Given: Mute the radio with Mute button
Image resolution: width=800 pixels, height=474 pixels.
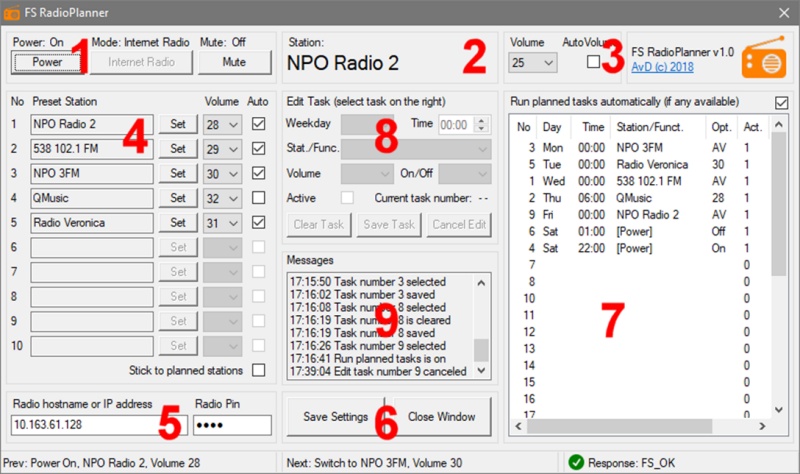Looking at the screenshot, I should pyautogui.click(x=235, y=62).
